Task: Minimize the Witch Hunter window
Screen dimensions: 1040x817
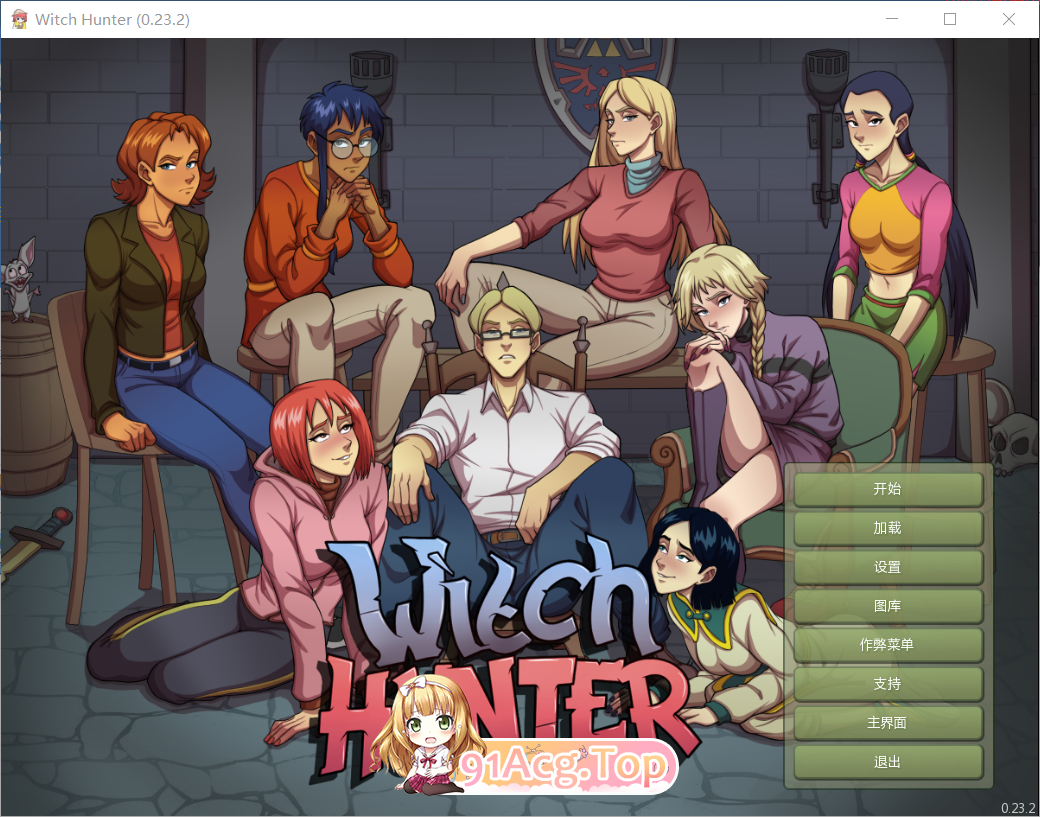Action: point(891,19)
